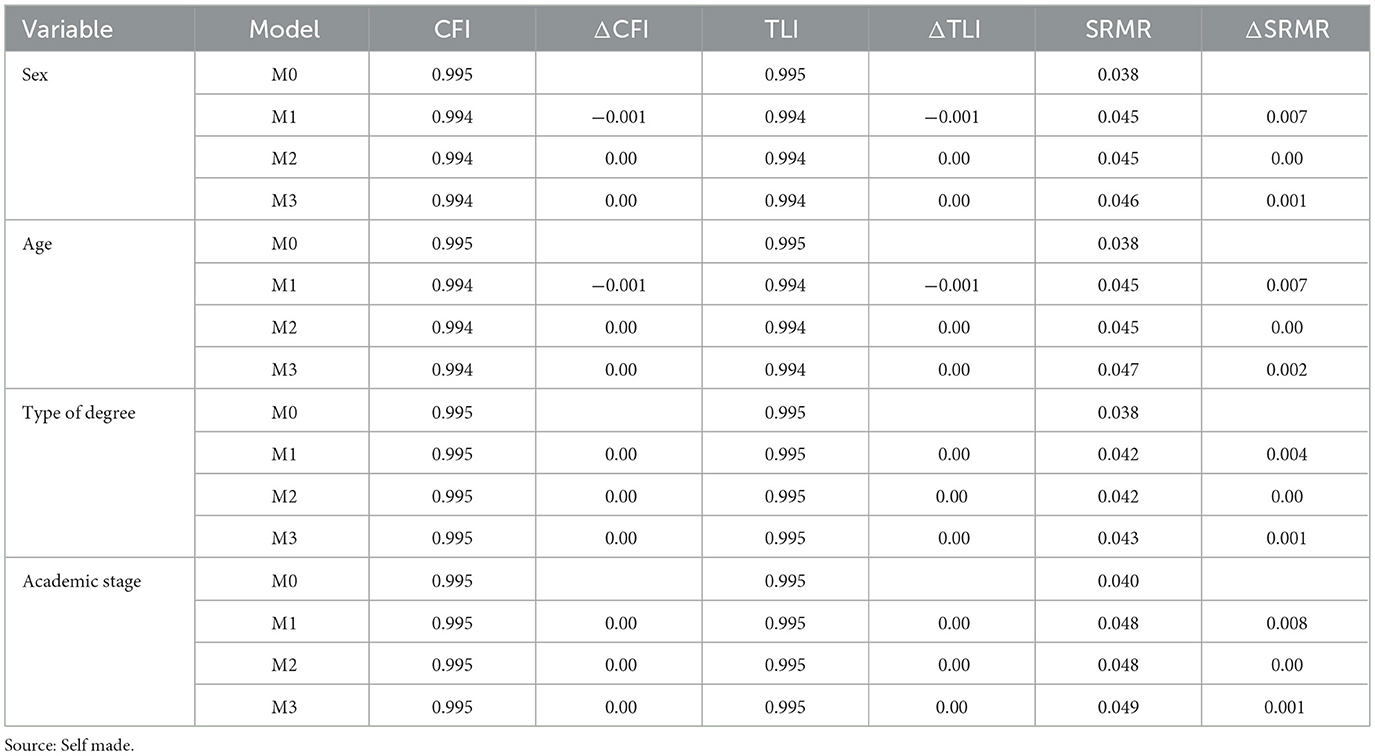Image resolution: width=1375 pixels, height=756 pixels.
Task: Select the ΔSRMR column header
Action: point(1286,30)
